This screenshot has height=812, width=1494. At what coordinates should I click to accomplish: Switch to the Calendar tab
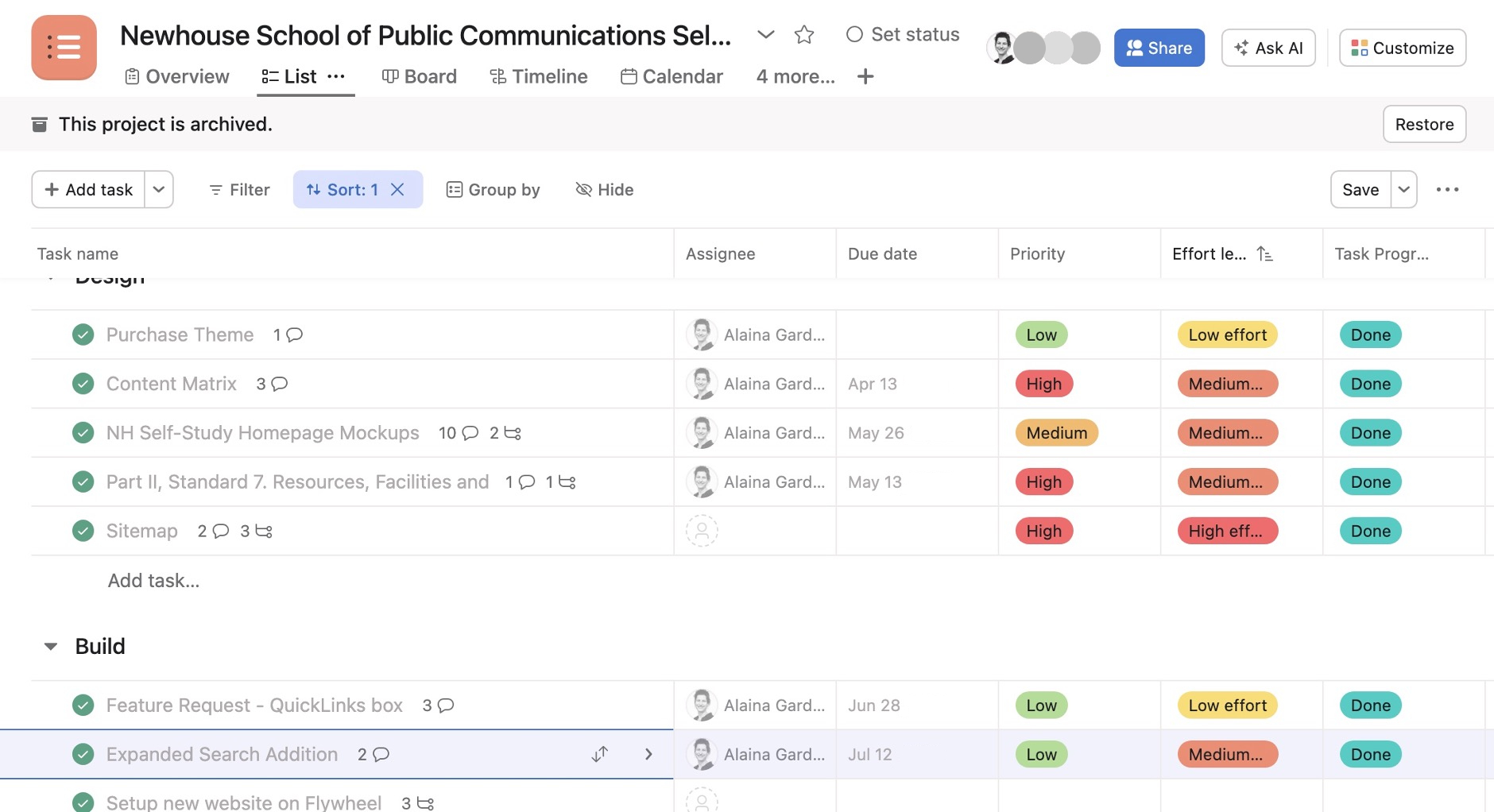pos(672,76)
